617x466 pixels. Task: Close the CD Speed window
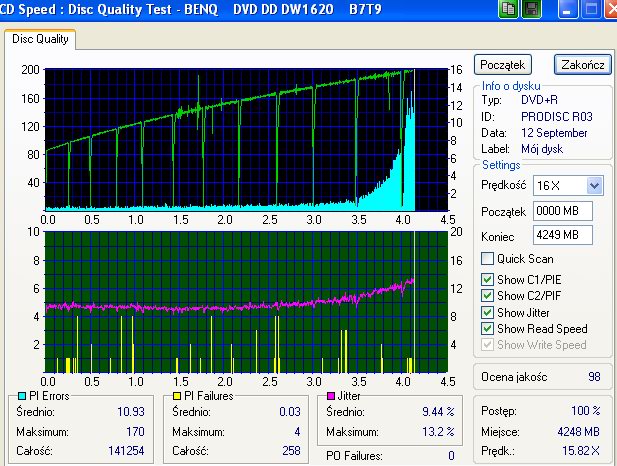[x=611, y=9]
